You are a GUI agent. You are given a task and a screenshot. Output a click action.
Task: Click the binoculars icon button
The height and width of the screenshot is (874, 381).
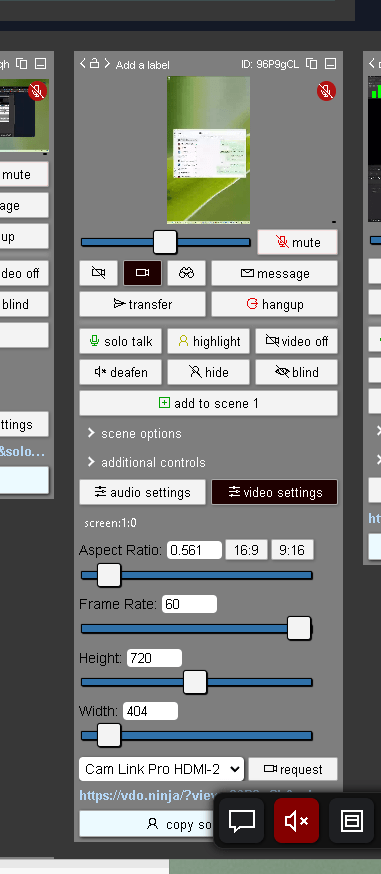click(x=187, y=273)
